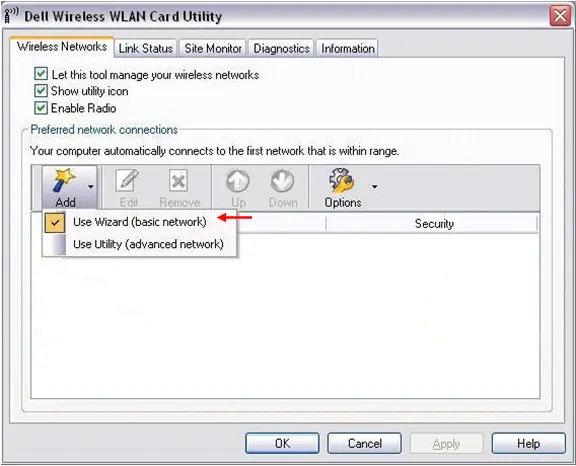Toggle the Show utility icon checkbox
The image size is (576, 466).
tap(41, 91)
